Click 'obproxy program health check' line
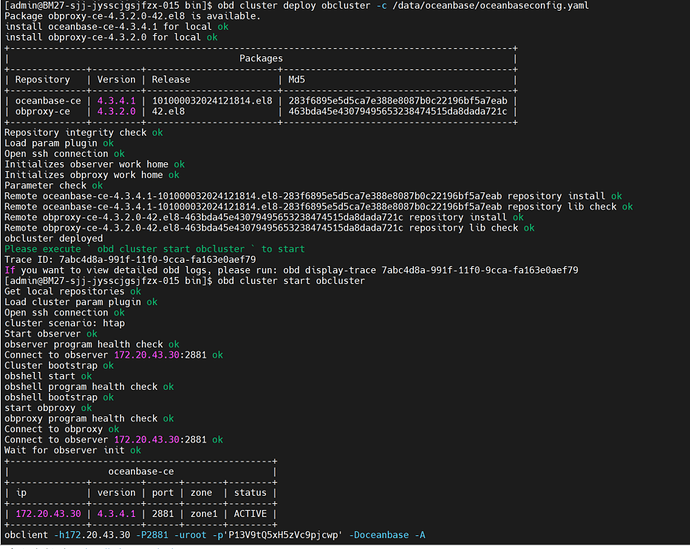The height and width of the screenshot is (549, 690). coord(89,418)
